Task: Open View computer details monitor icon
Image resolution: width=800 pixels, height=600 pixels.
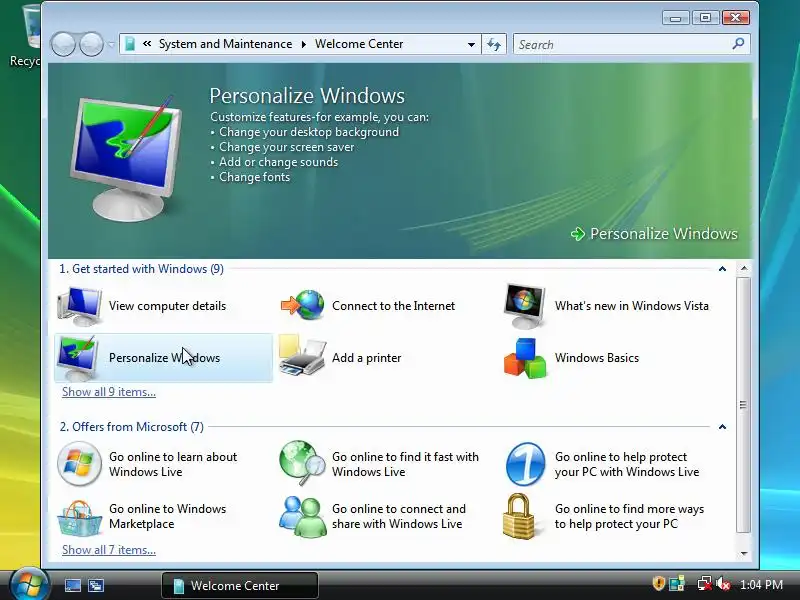Action: click(79, 306)
